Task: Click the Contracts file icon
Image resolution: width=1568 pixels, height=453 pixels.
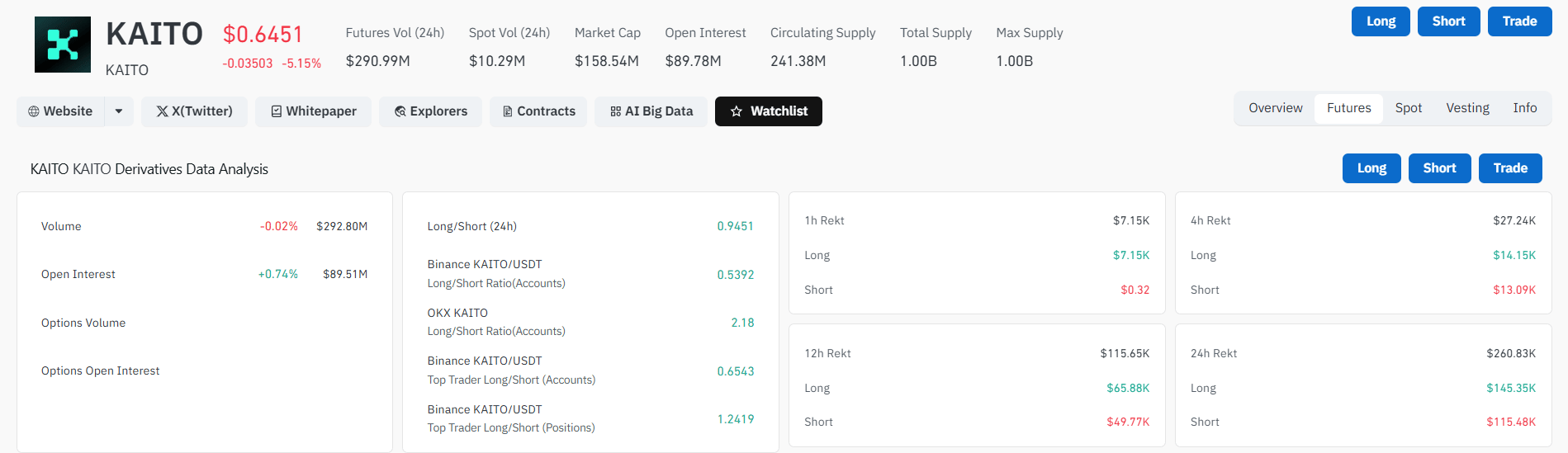Action: pos(508,111)
